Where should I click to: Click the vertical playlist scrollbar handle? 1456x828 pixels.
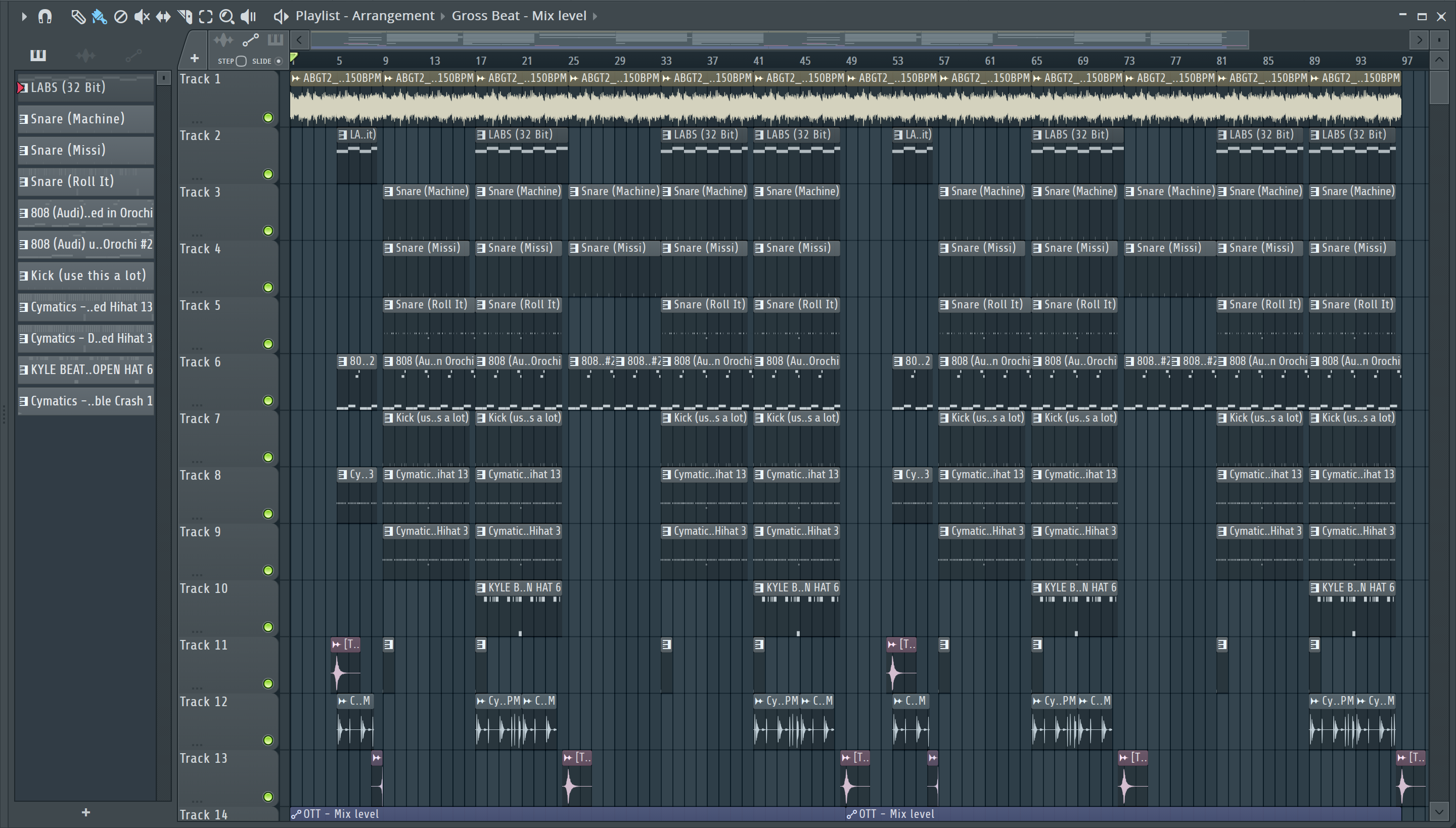click(1439, 86)
